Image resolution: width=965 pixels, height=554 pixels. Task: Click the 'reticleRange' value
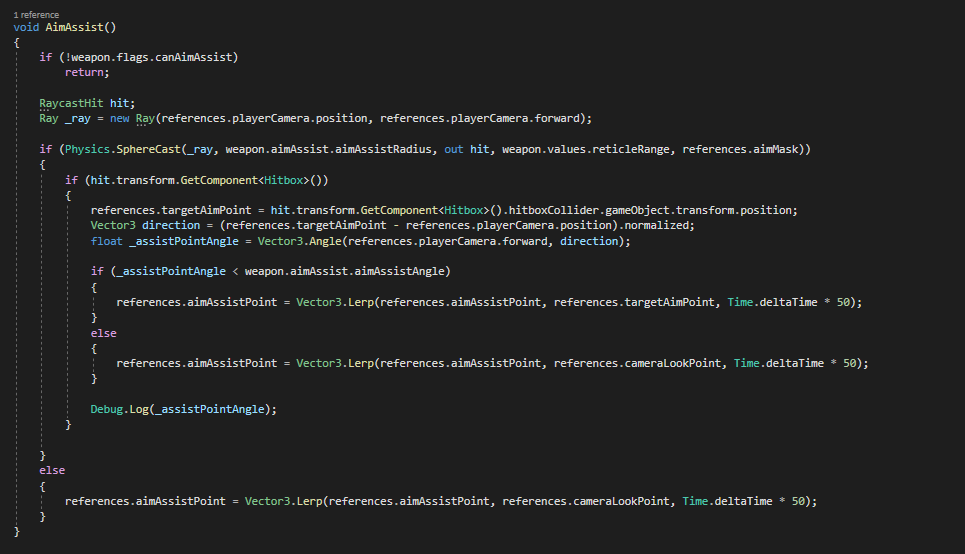[631, 149]
